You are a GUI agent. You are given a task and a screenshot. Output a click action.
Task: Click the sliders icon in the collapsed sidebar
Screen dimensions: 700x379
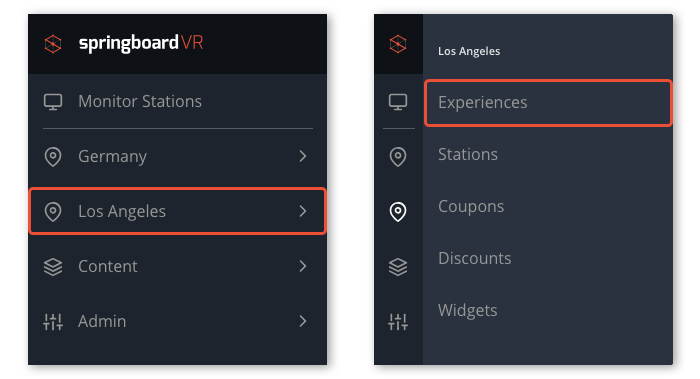point(398,321)
